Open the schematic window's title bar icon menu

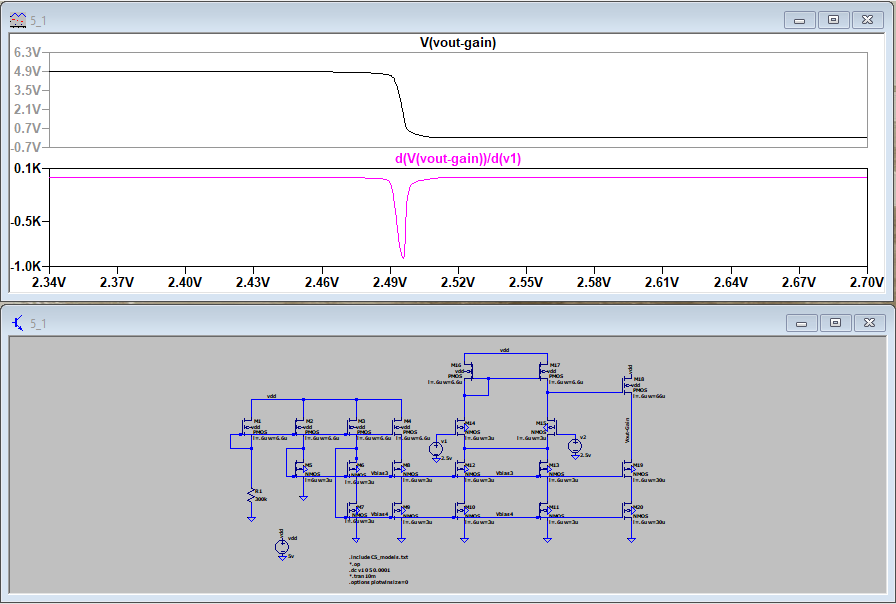point(18,323)
